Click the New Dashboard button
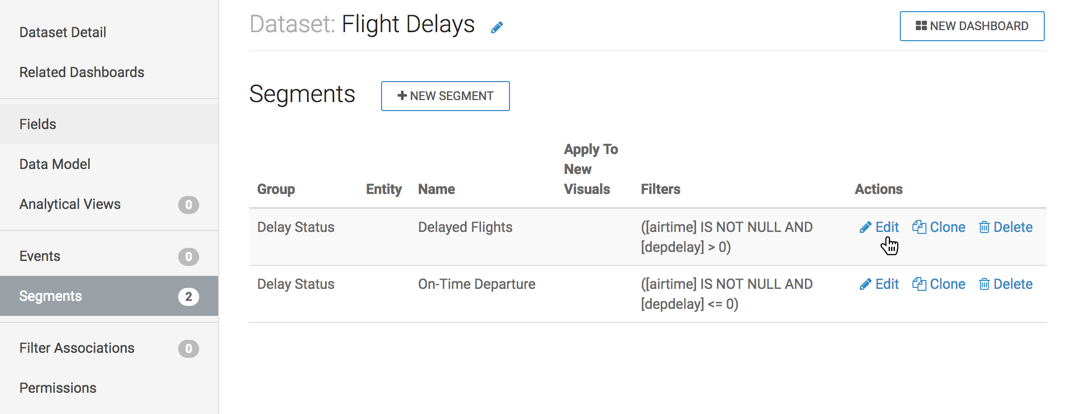 pyautogui.click(x=972, y=26)
